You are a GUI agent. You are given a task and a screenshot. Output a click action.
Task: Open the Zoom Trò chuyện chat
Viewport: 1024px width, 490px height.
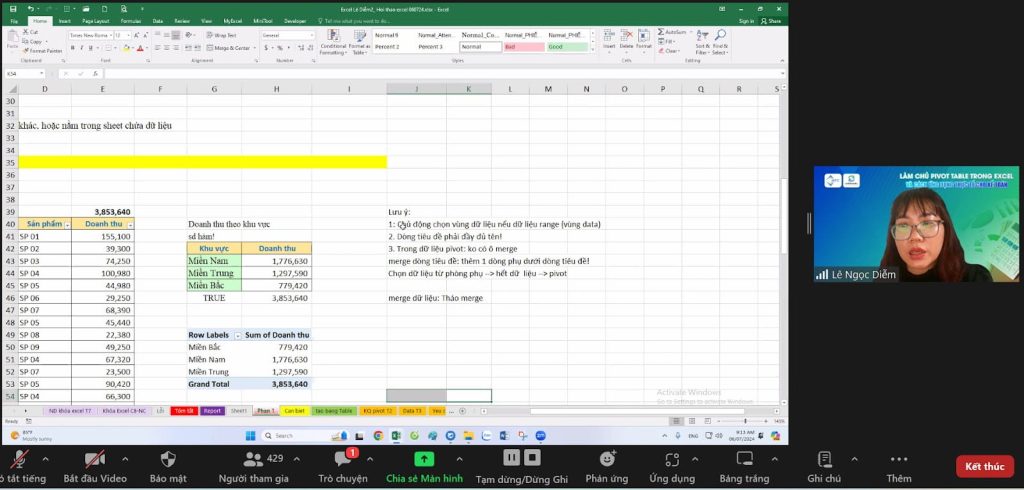pyautogui.click(x=343, y=467)
